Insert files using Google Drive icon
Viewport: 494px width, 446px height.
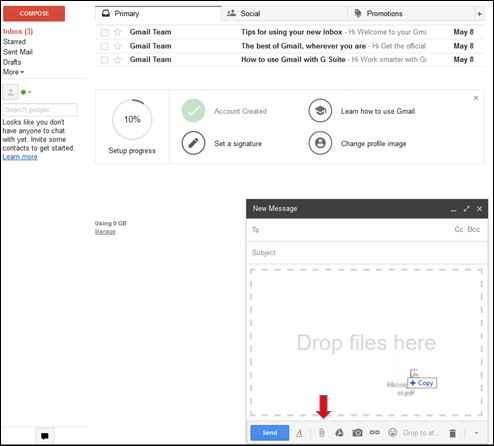tap(339, 433)
